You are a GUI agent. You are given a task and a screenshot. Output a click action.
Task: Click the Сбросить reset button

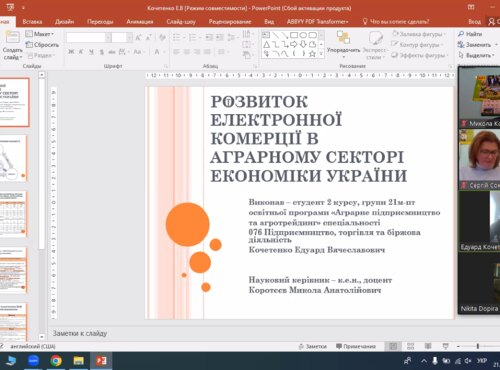42,45
